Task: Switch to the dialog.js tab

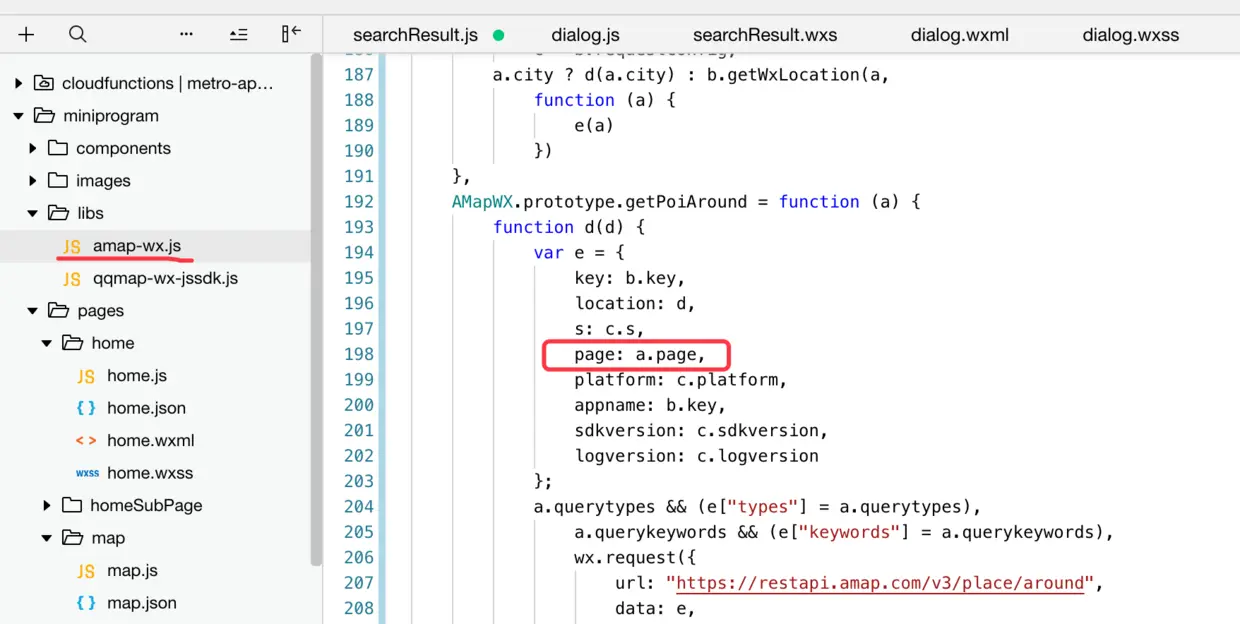Action: coord(586,35)
